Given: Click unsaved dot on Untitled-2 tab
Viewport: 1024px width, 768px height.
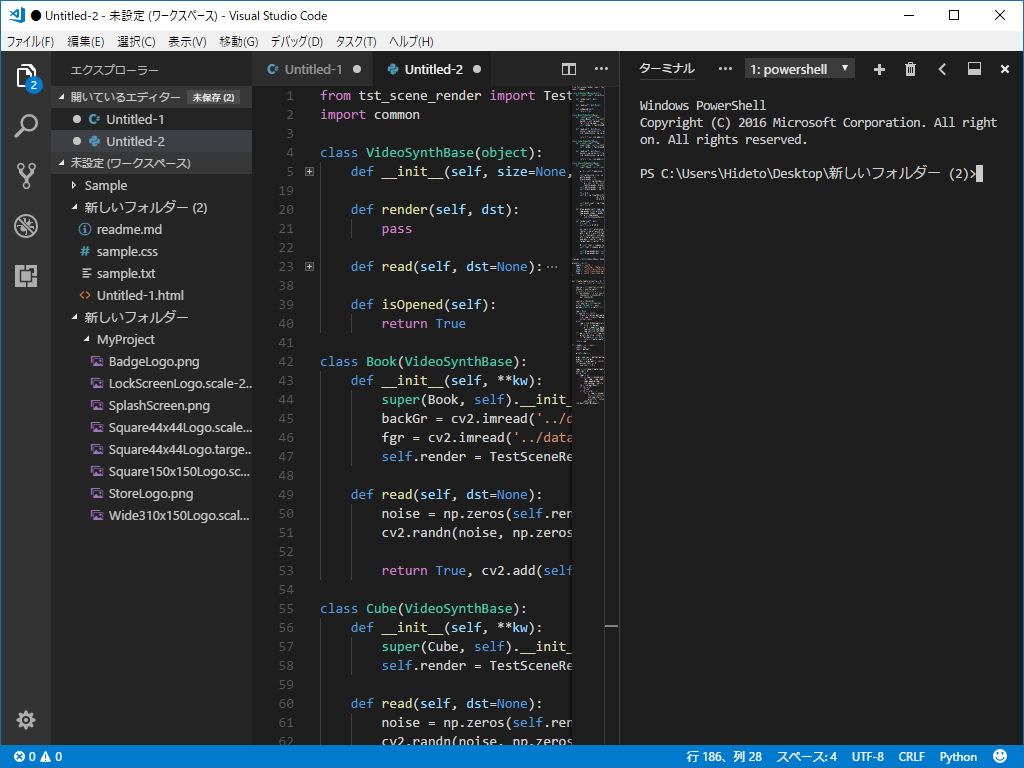Looking at the screenshot, I should pyautogui.click(x=477, y=69).
